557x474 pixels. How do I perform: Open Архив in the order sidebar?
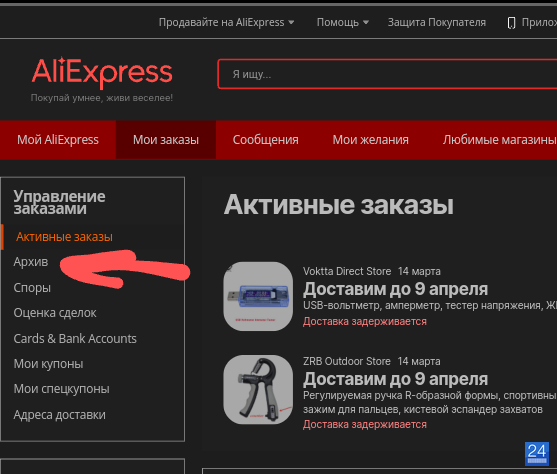(x=31, y=262)
